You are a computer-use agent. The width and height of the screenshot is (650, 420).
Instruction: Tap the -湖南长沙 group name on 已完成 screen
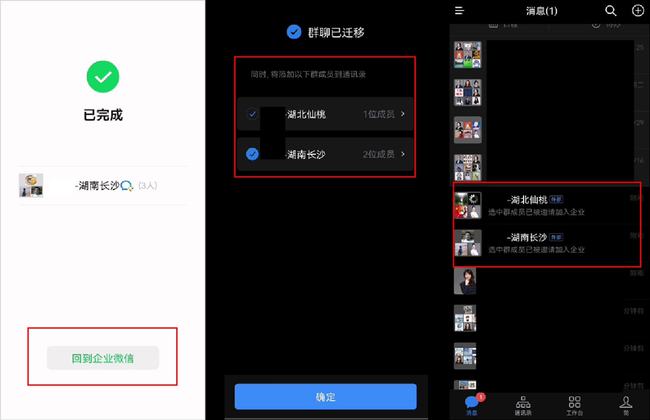[x=97, y=185]
